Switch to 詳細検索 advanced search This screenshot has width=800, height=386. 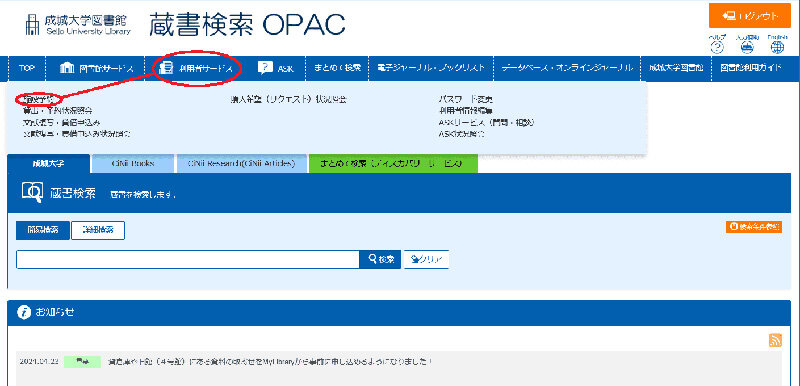(x=98, y=230)
